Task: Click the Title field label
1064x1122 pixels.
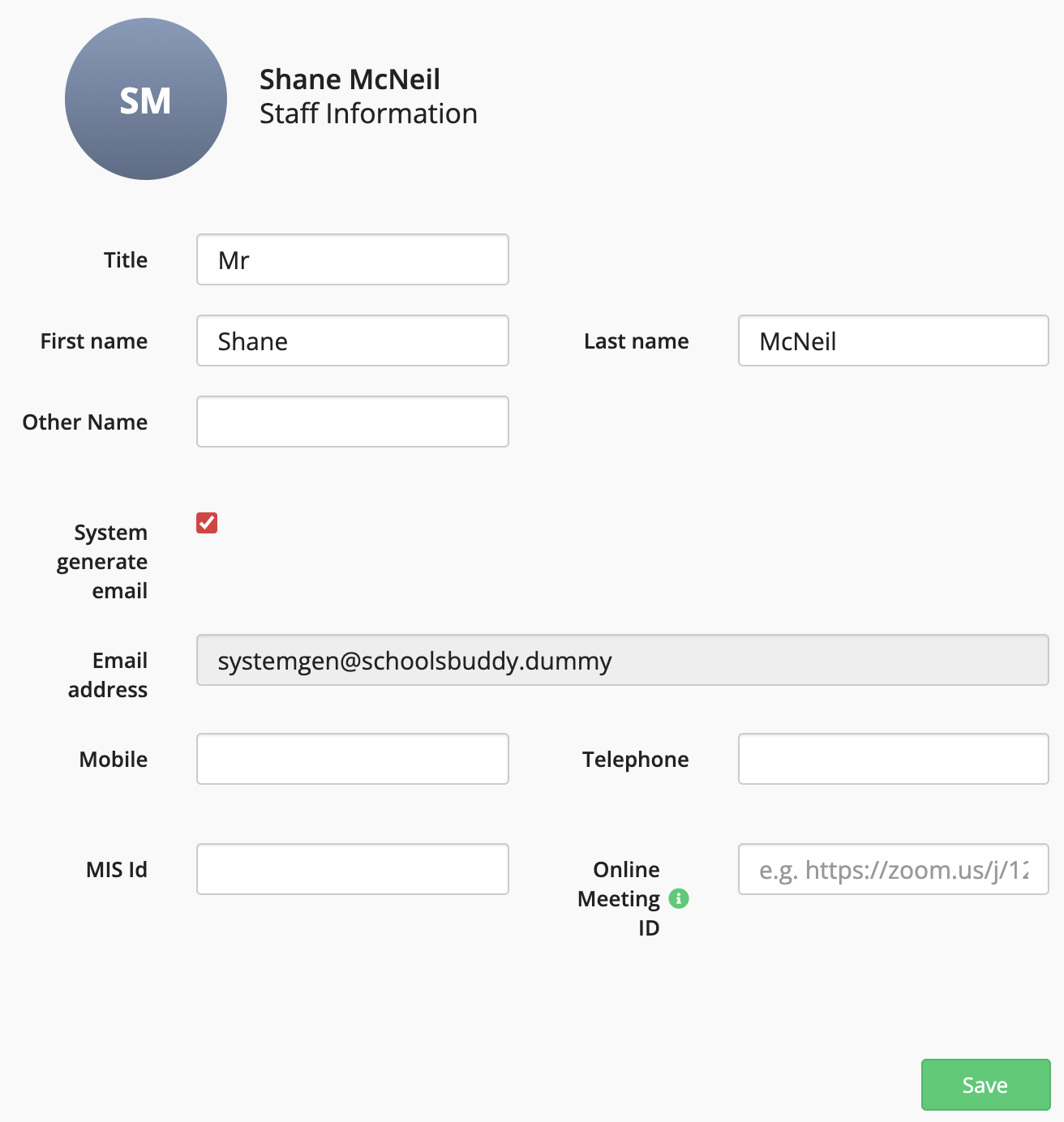Action: tap(125, 259)
